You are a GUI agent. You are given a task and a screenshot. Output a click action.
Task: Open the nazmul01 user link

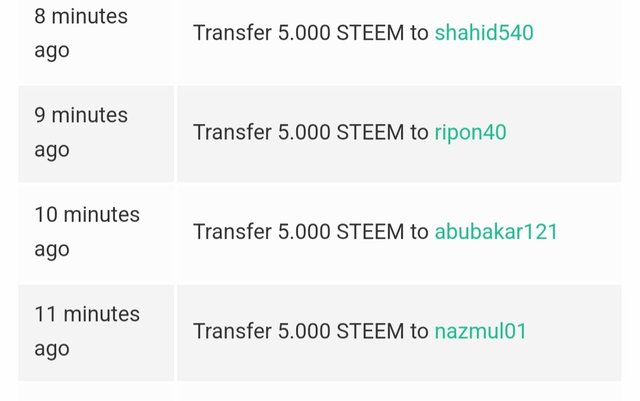coord(480,331)
